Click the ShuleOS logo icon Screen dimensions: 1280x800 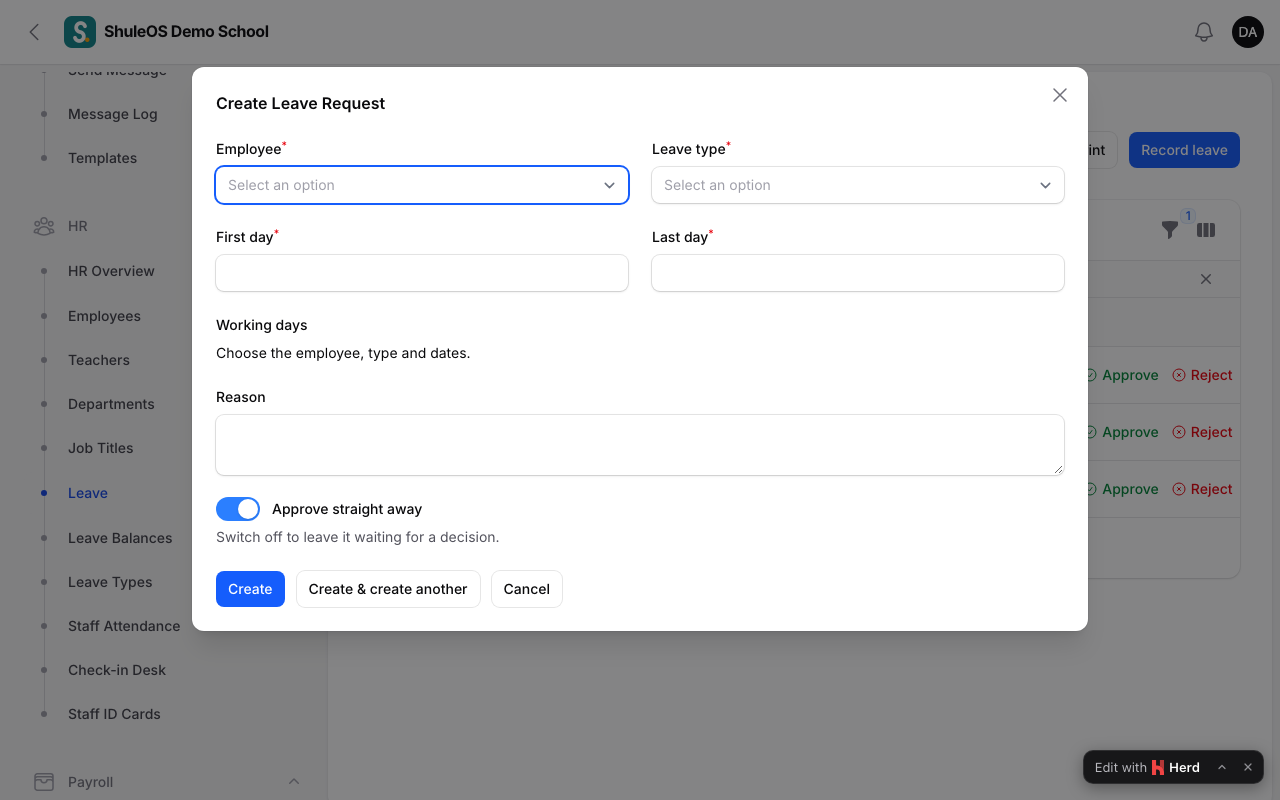pyautogui.click(x=80, y=32)
